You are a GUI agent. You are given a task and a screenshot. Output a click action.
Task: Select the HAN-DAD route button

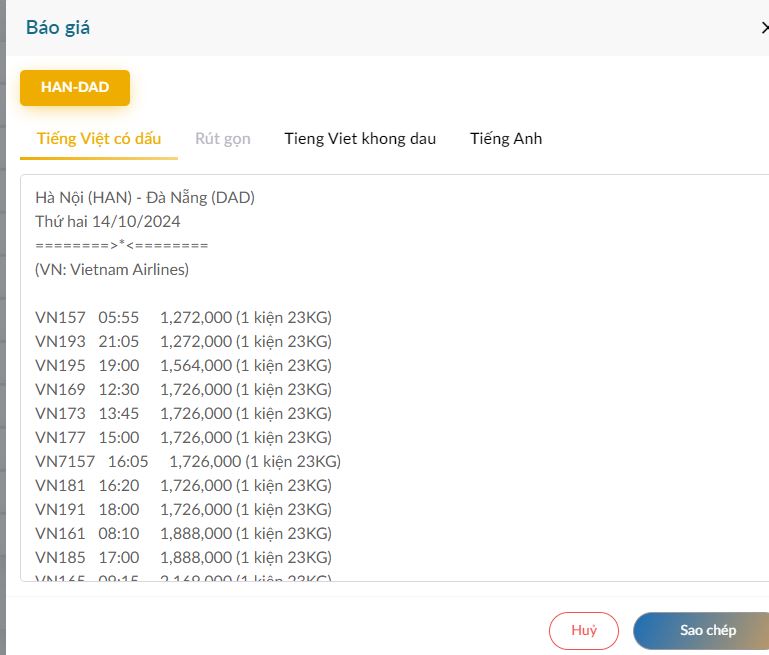point(75,87)
